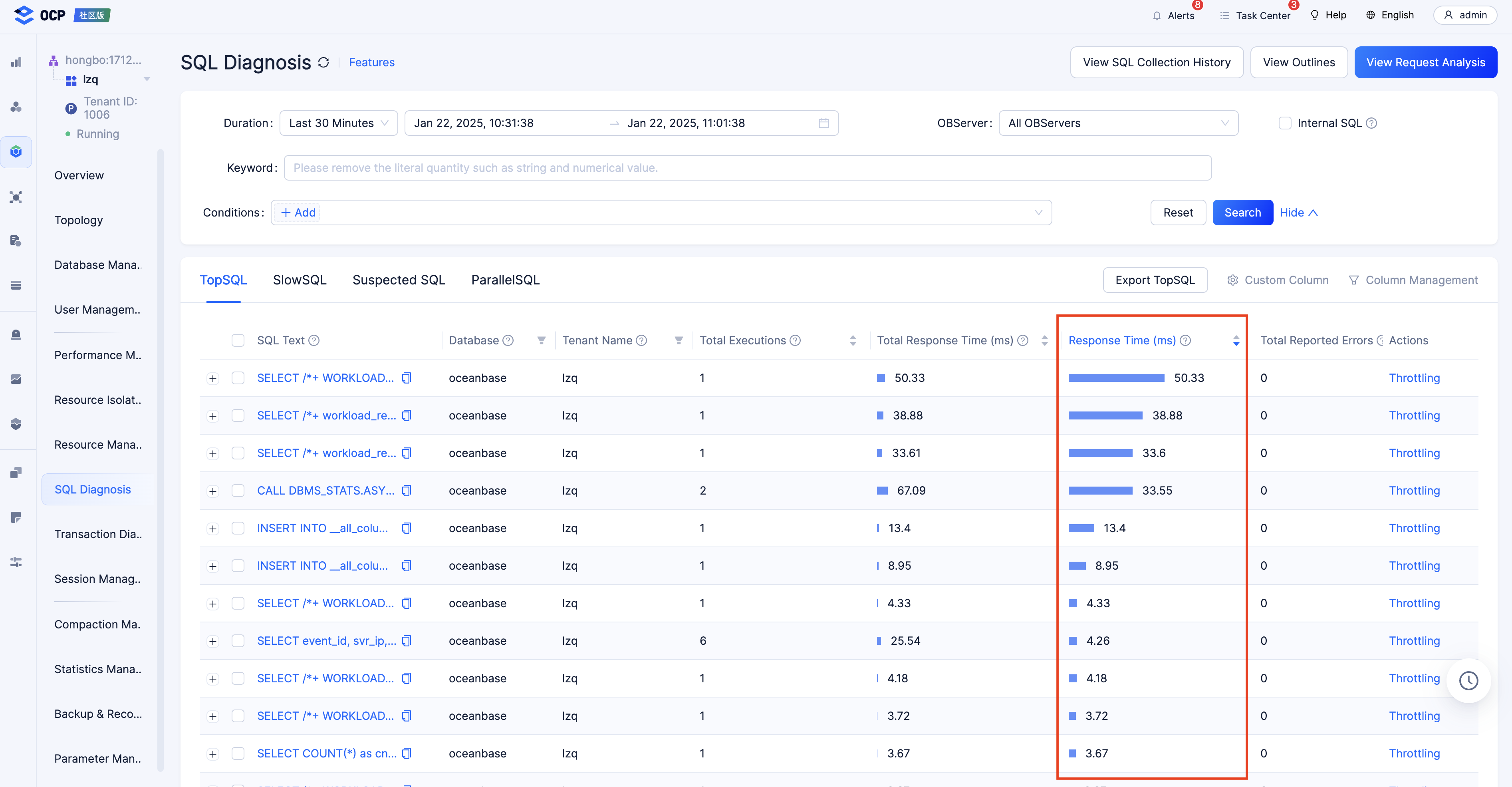Image resolution: width=1512 pixels, height=787 pixels.
Task: Open the Duration Last 30 Minutes dropdown
Action: tap(339, 123)
